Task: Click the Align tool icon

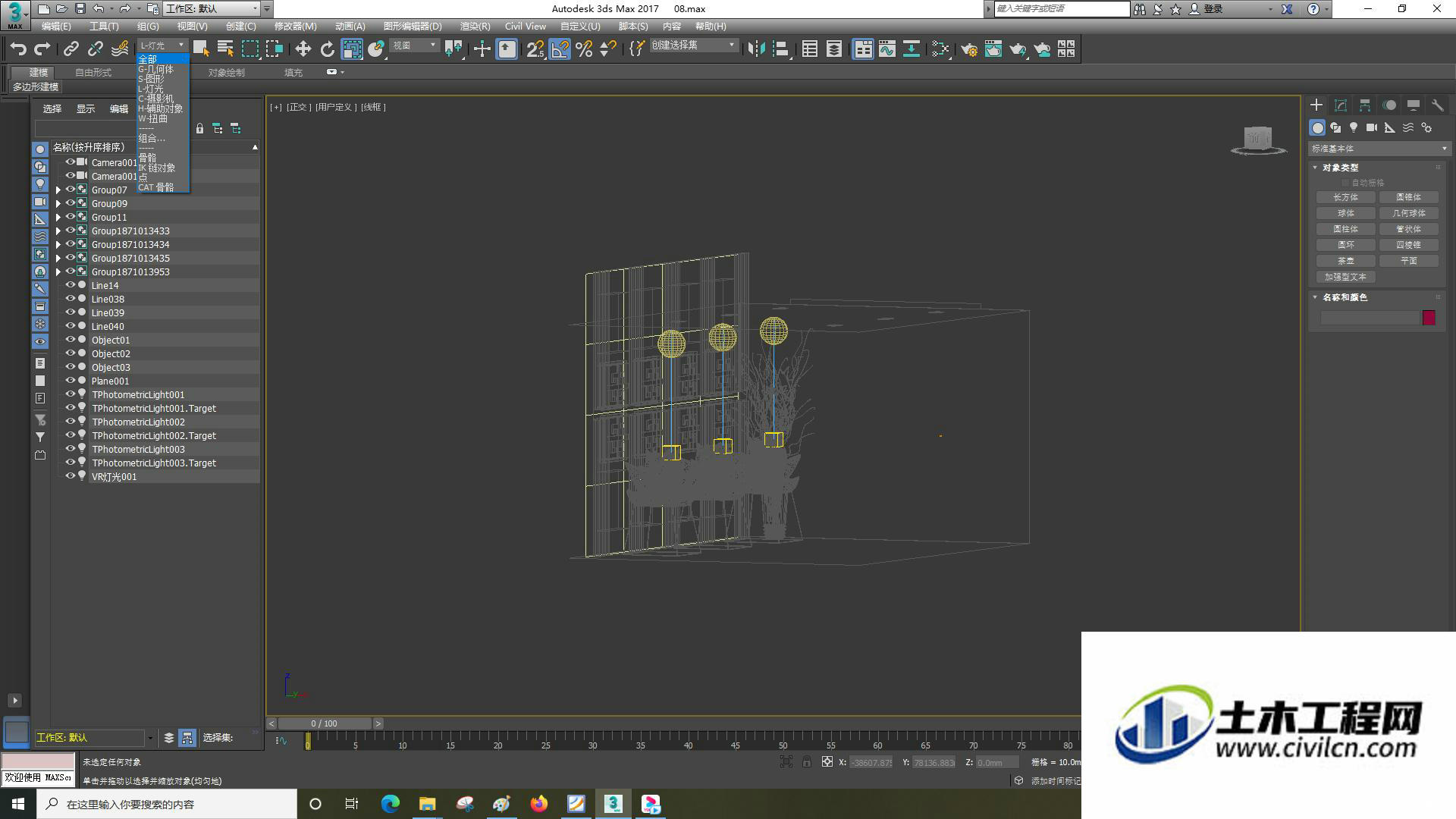Action: pyautogui.click(x=780, y=49)
